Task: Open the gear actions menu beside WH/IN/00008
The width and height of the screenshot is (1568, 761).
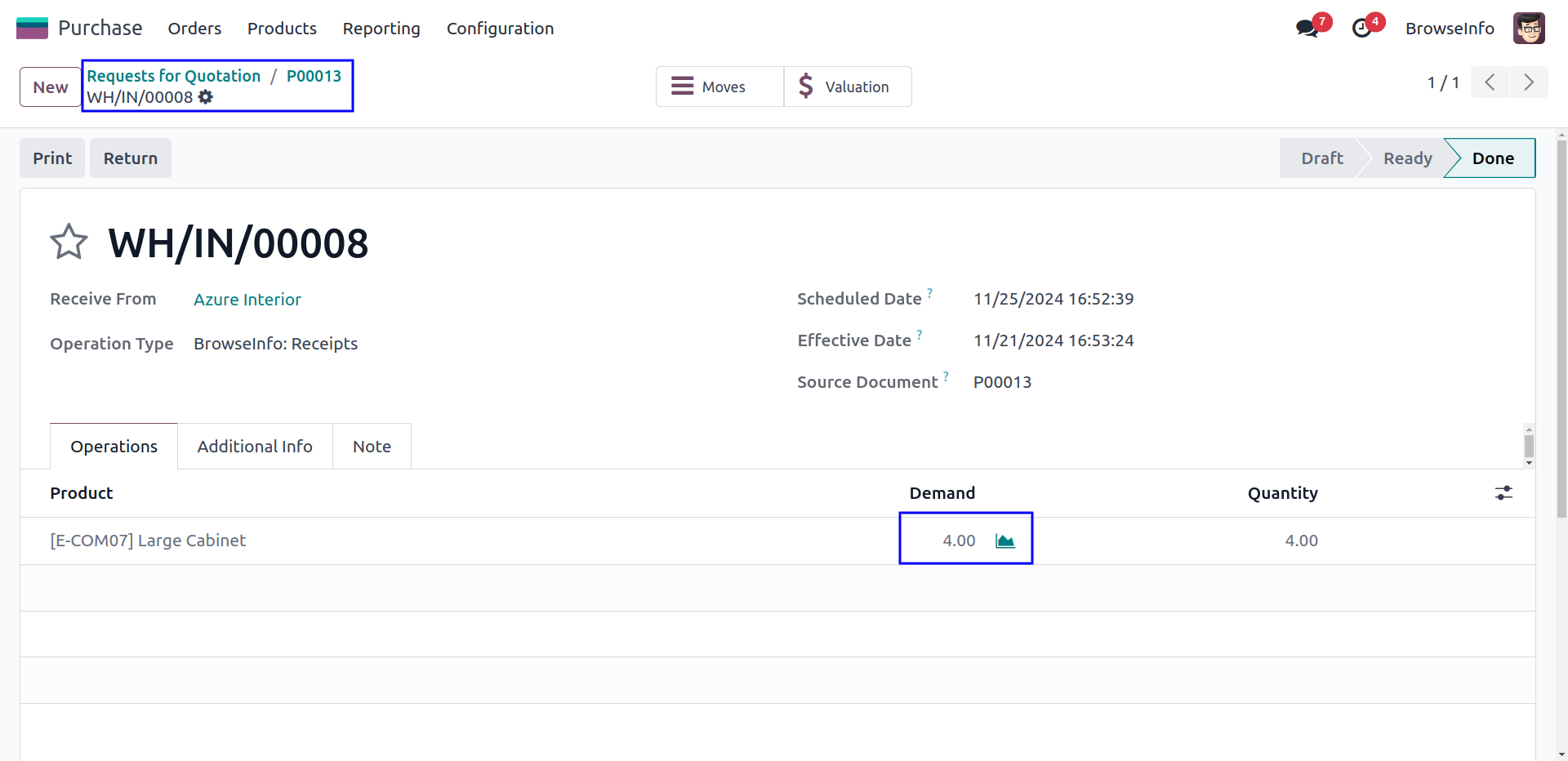Action: point(206,97)
